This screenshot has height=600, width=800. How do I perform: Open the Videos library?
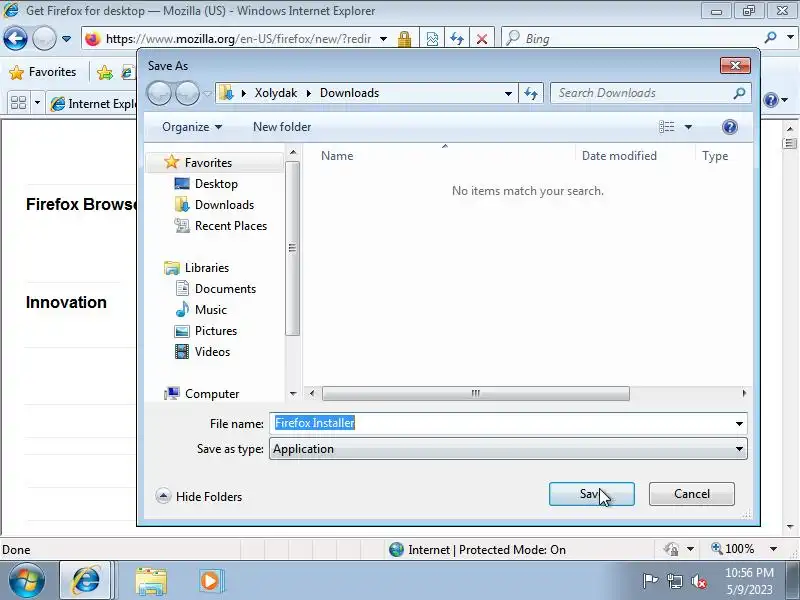(203, 352)
